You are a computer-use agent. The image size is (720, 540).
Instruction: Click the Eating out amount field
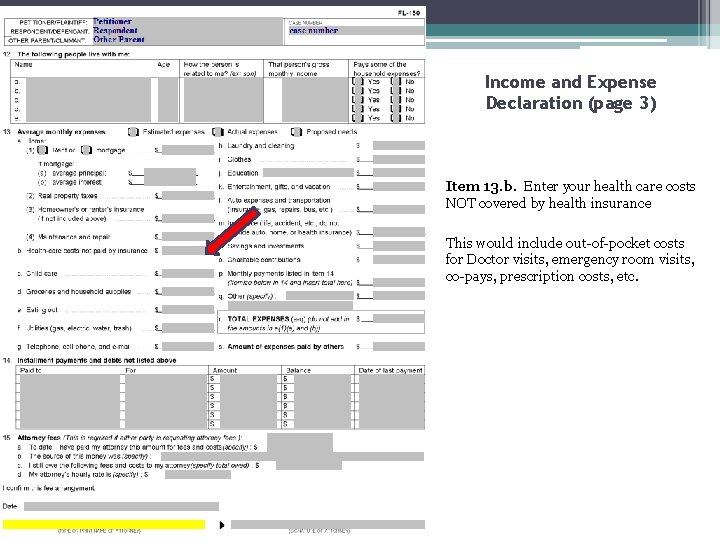(188, 309)
